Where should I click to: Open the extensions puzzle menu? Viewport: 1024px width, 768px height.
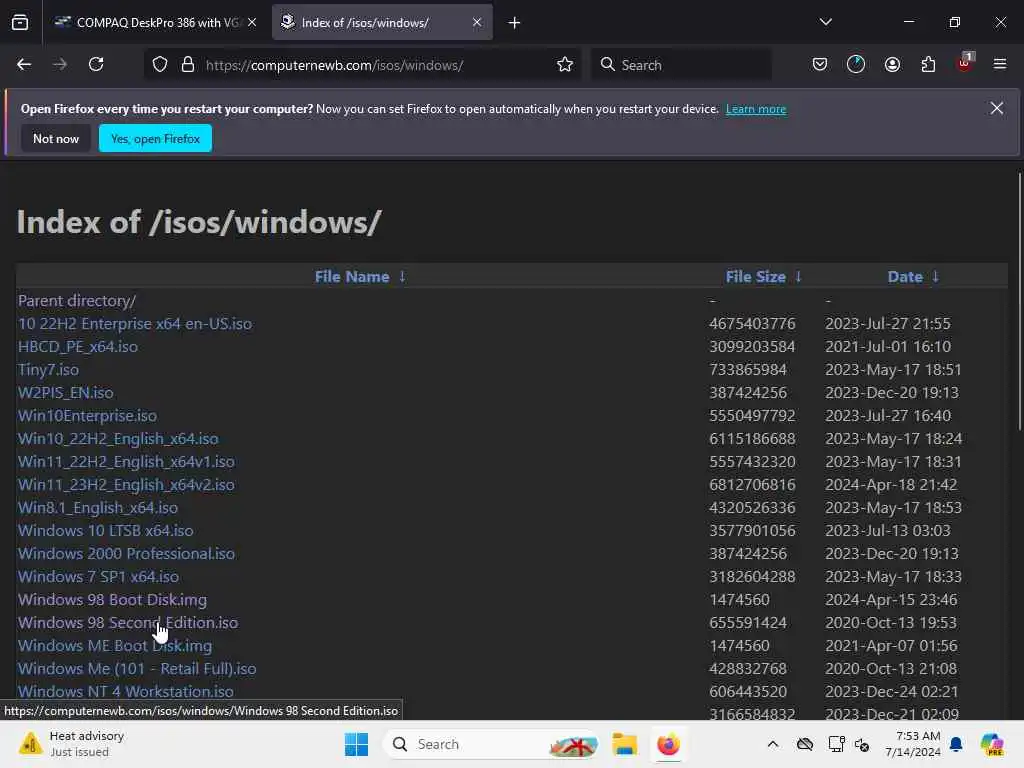click(929, 65)
